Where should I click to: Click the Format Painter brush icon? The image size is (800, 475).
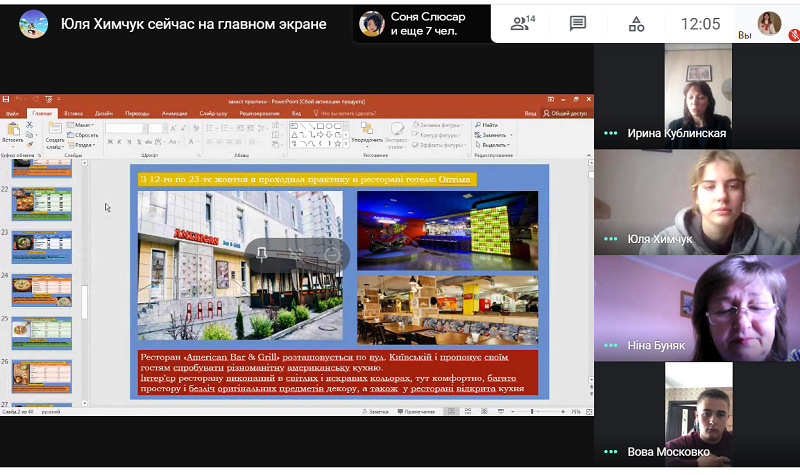click(29, 145)
